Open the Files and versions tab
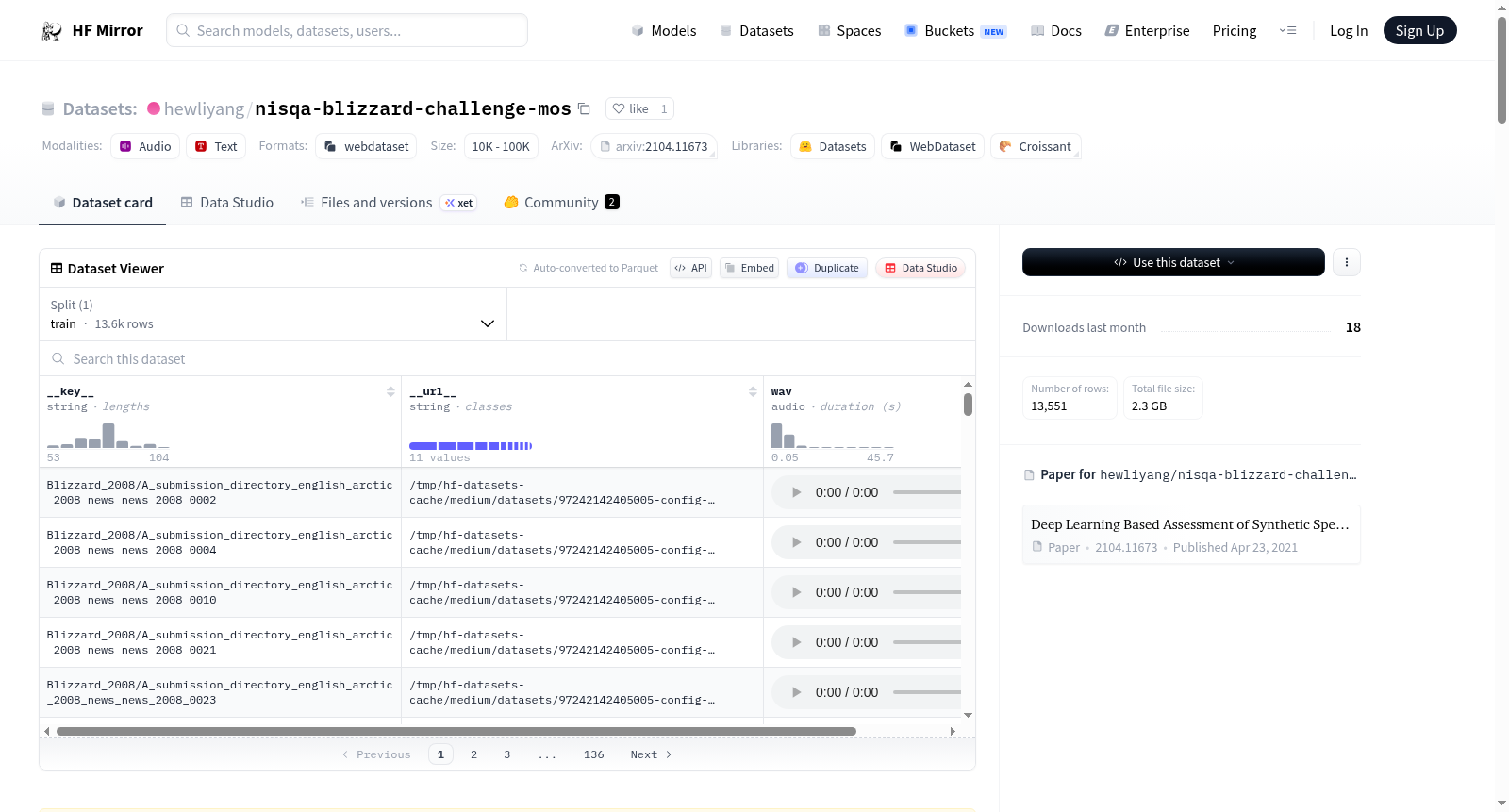This screenshot has width=1509, height=812. tap(388, 202)
